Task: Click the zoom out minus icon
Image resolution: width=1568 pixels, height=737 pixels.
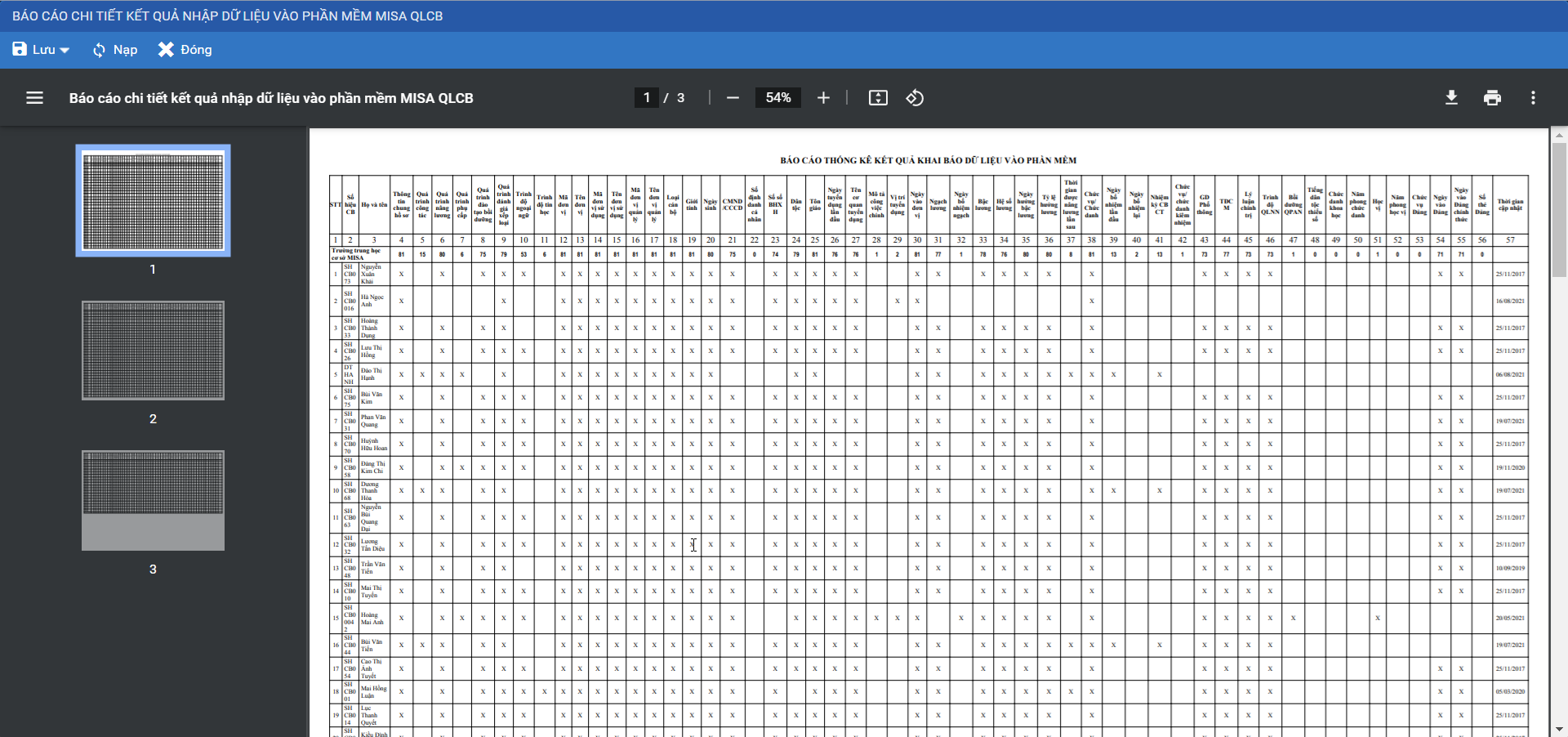Action: pyautogui.click(x=733, y=98)
